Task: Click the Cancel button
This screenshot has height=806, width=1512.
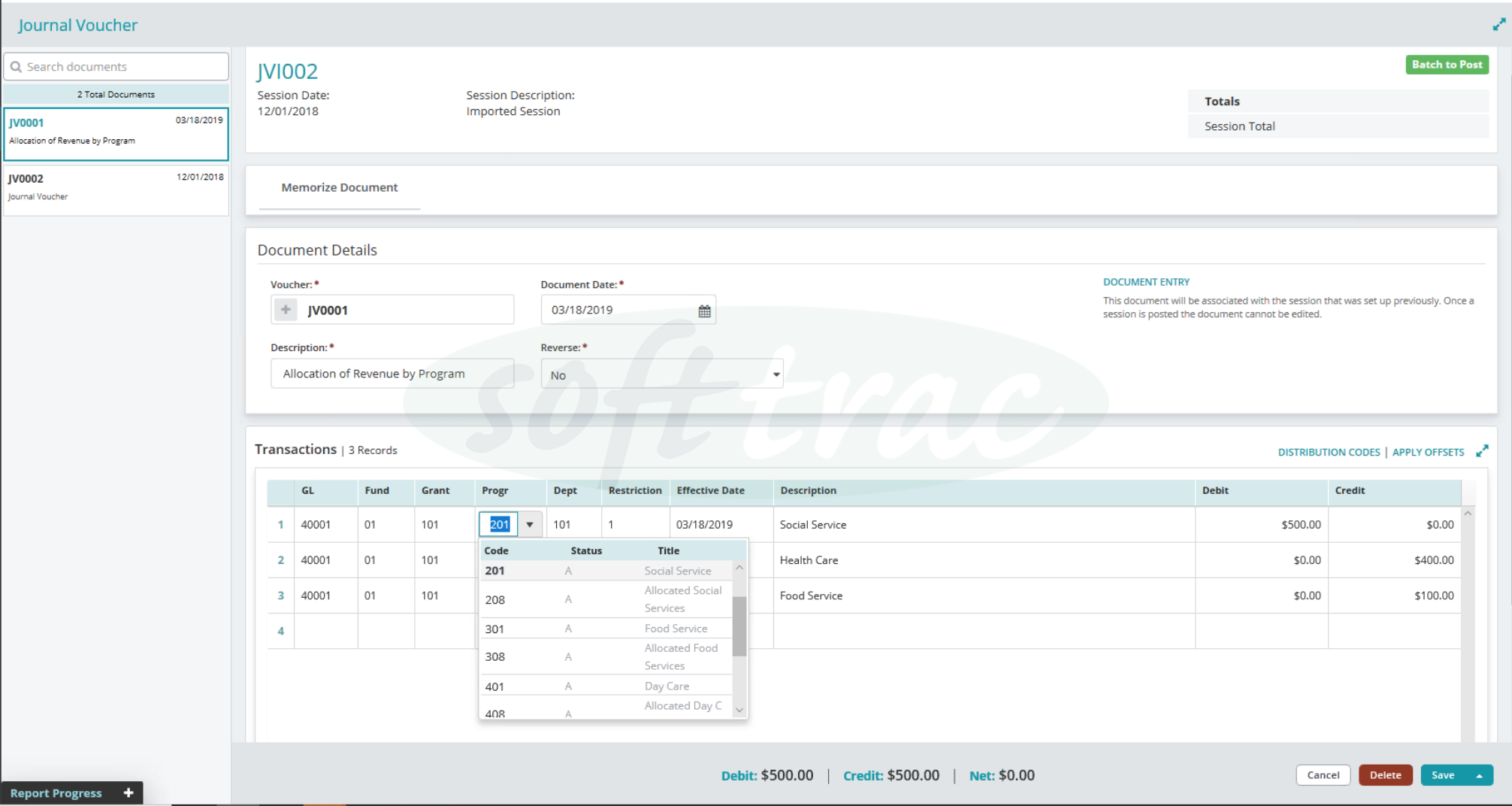Action: pyautogui.click(x=1323, y=775)
